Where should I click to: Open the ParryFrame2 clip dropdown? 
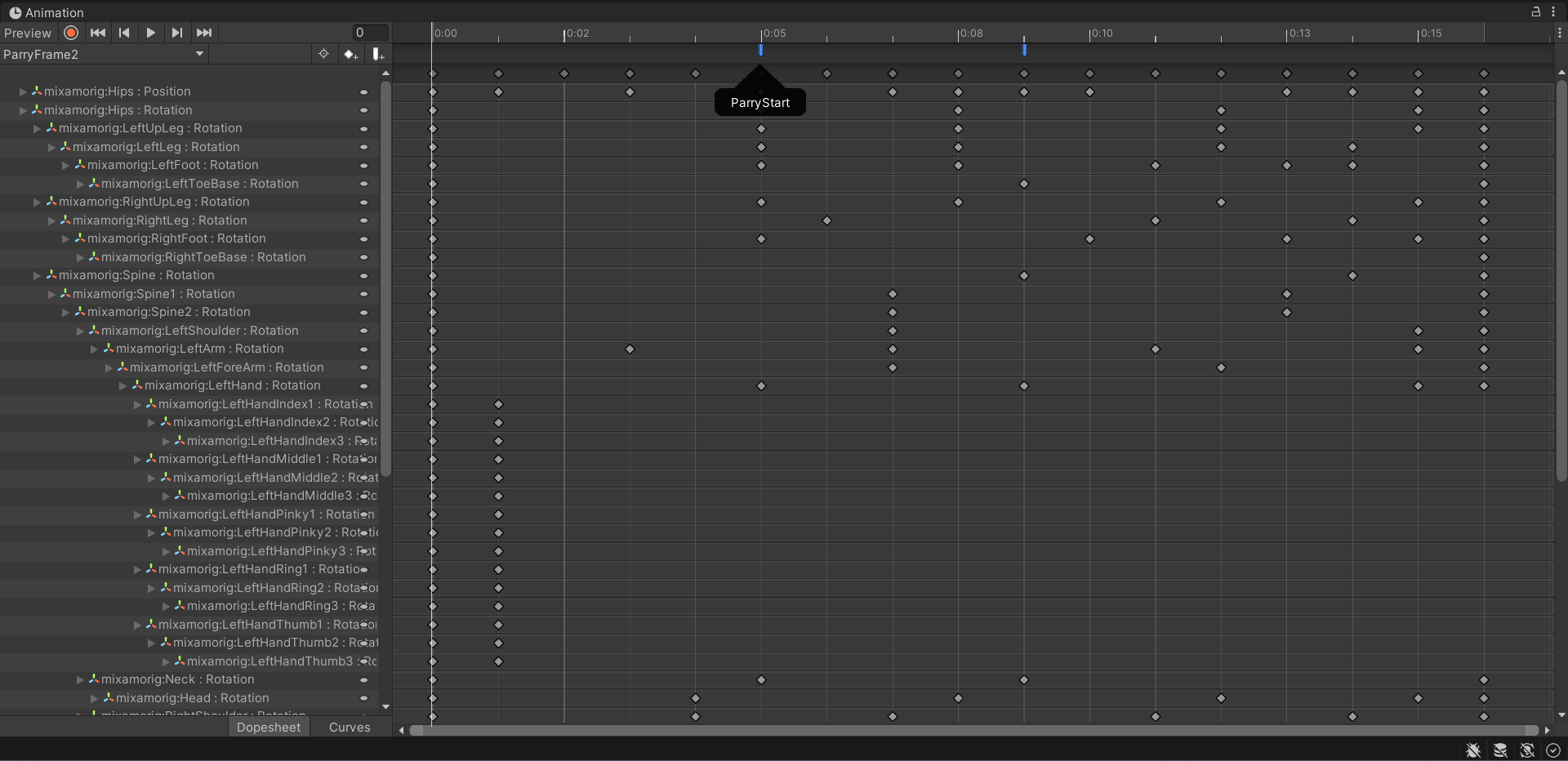coord(104,54)
